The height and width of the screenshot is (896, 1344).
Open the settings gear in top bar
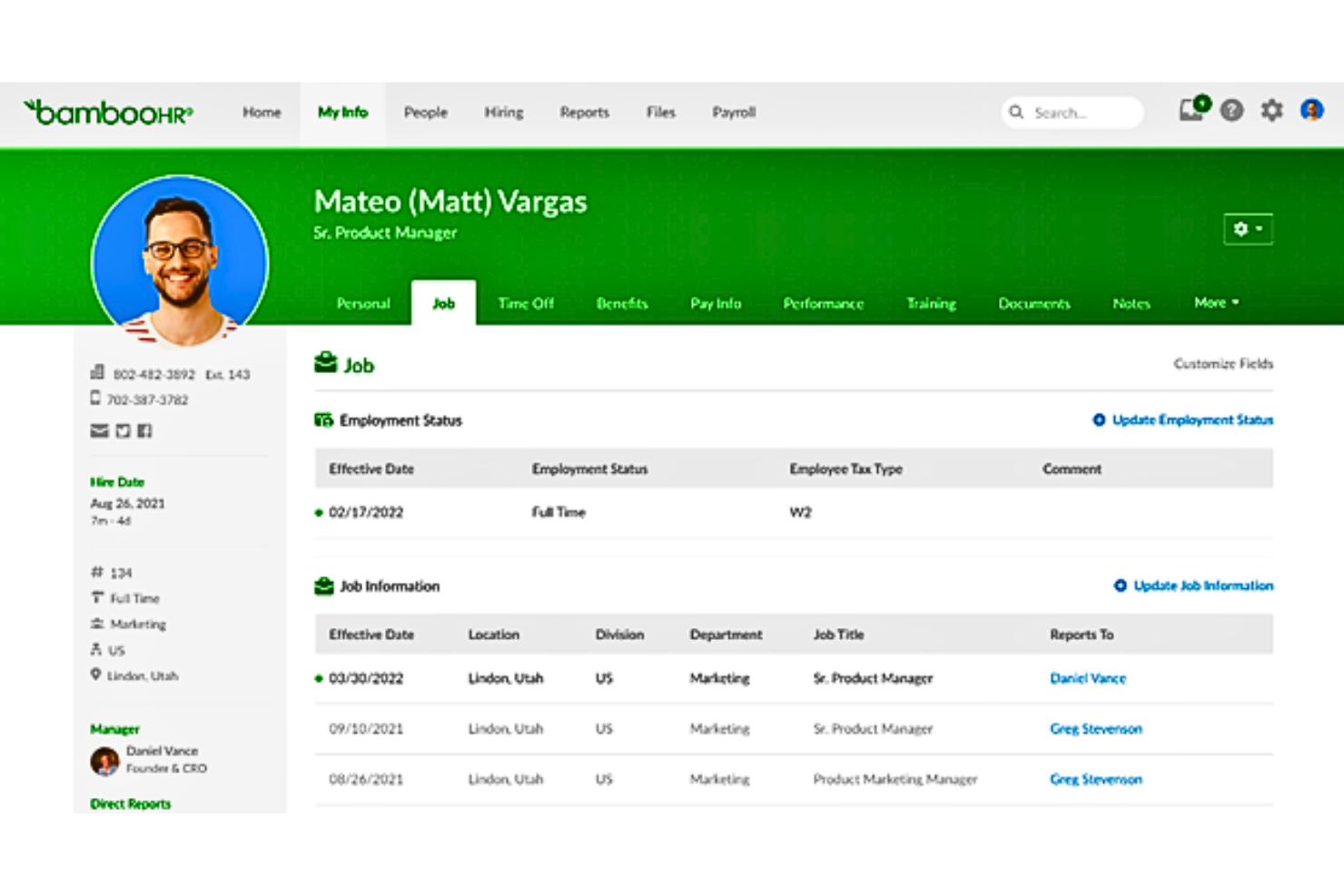(x=1271, y=111)
